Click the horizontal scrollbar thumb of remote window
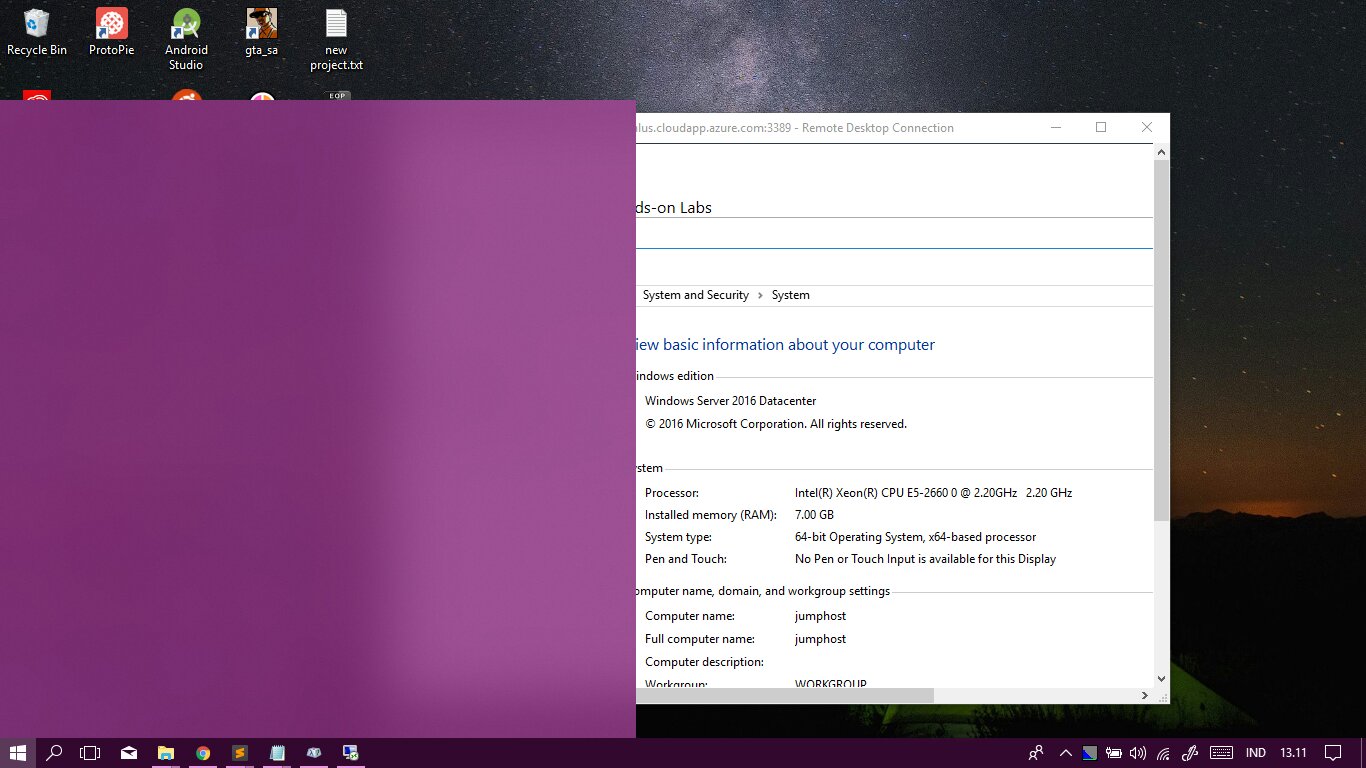 (x=784, y=695)
